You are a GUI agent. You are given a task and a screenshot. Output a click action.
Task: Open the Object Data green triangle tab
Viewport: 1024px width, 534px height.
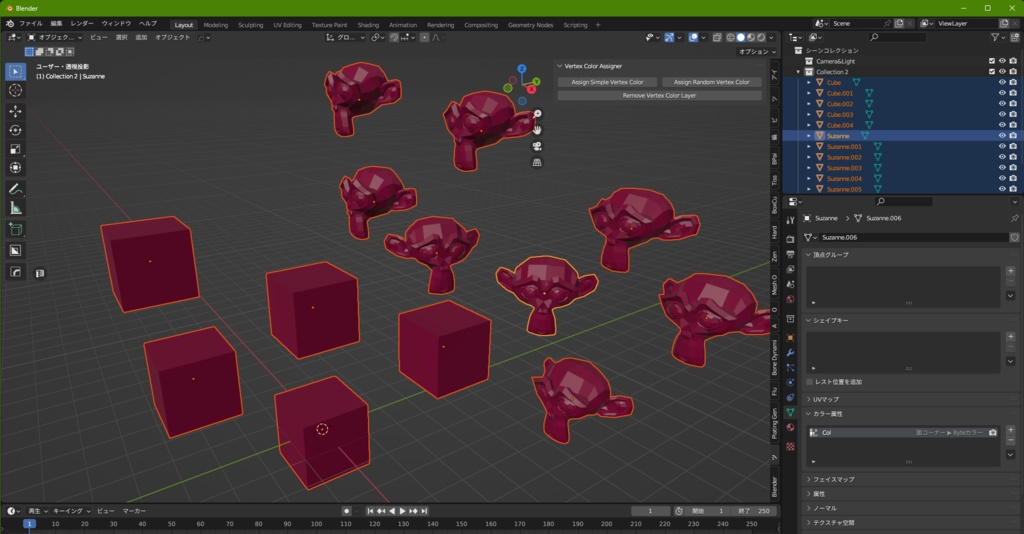point(790,413)
